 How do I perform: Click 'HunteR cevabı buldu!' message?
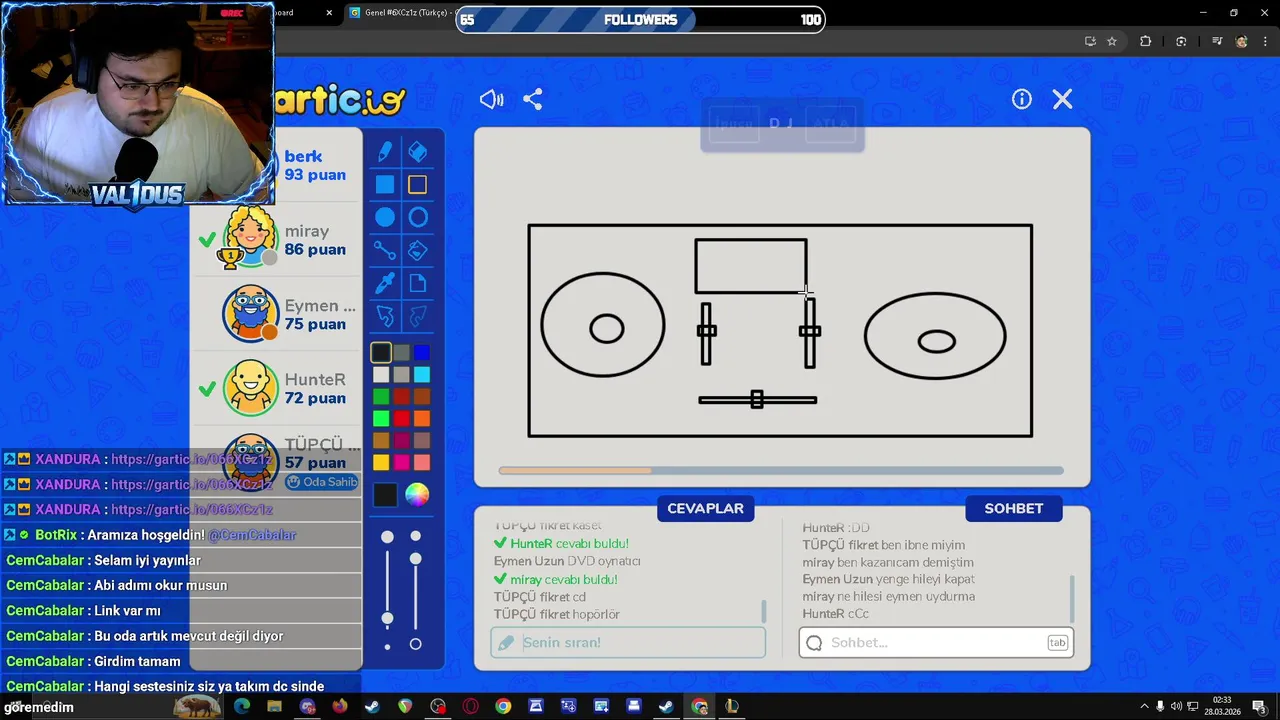point(561,543)
